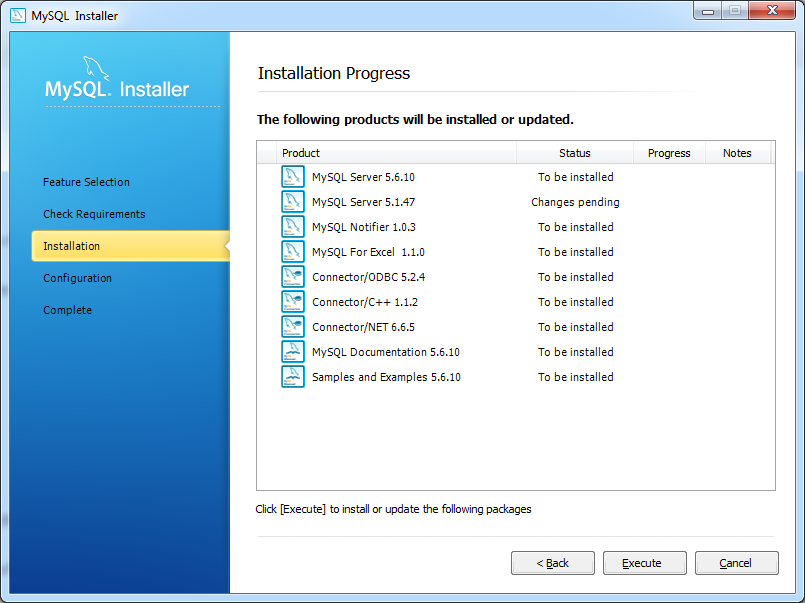
Task: Click the Progress column header
Action: point(669,153)
